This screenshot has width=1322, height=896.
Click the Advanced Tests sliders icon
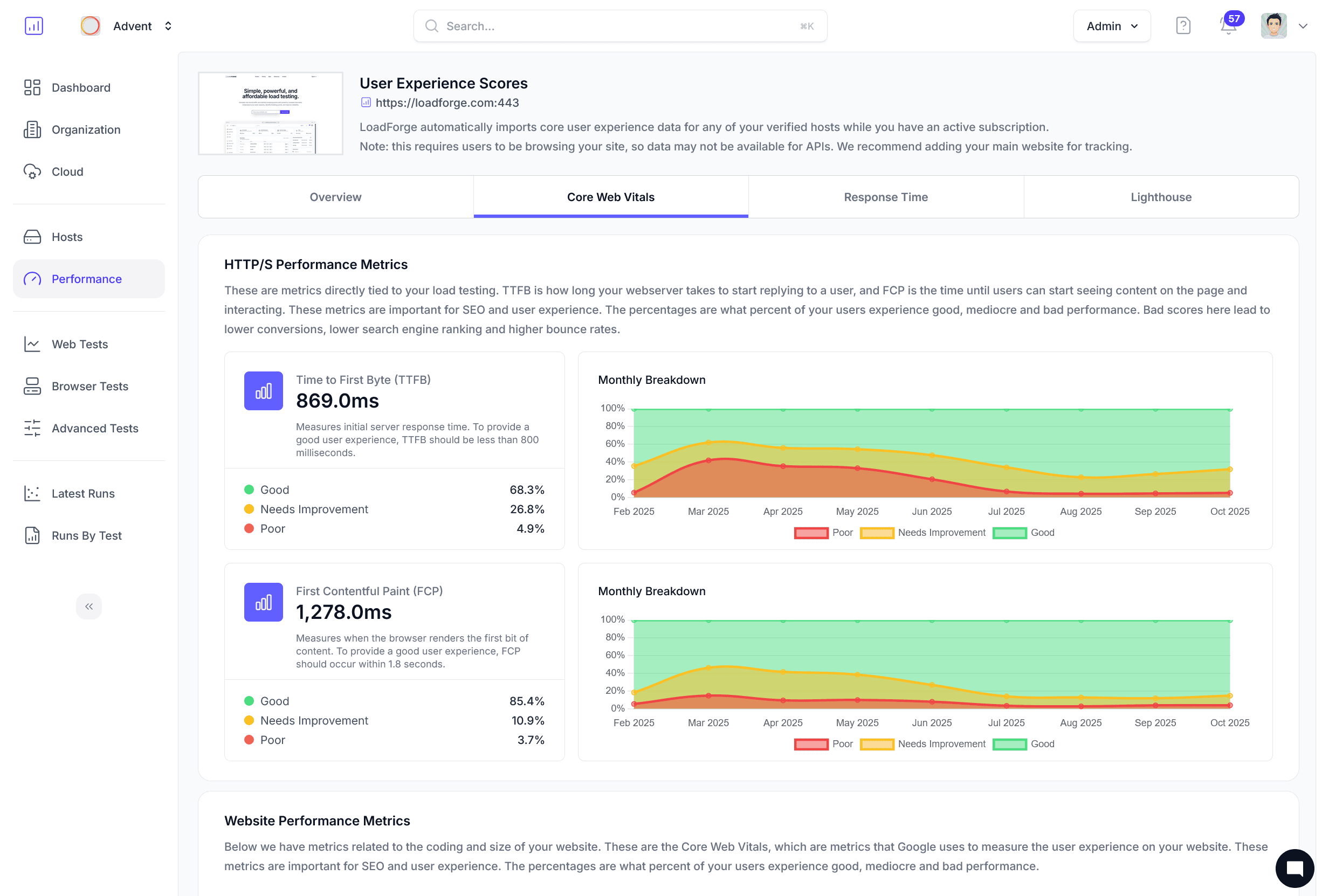pos(32,429)
